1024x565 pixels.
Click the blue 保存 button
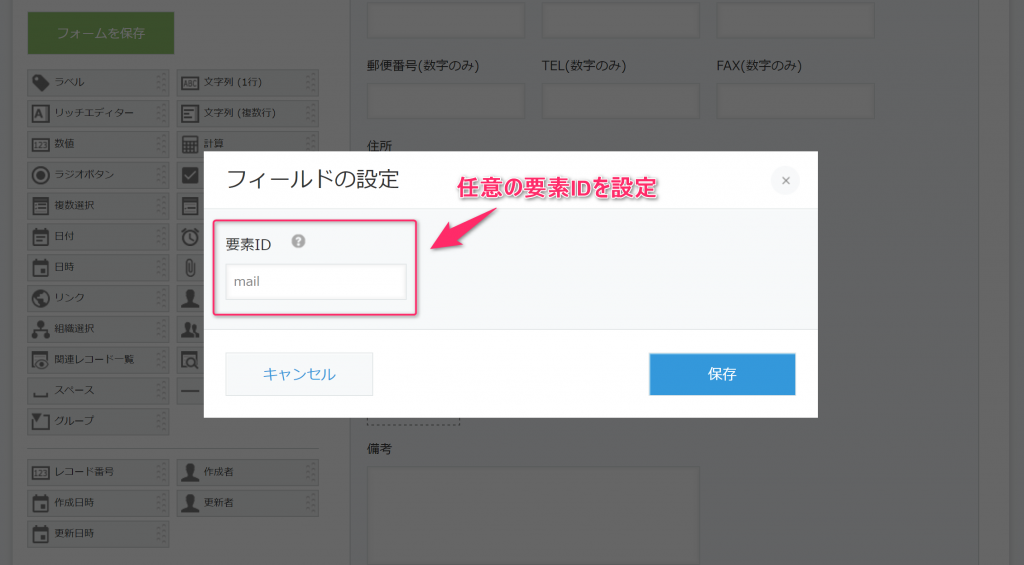point(722,374)
